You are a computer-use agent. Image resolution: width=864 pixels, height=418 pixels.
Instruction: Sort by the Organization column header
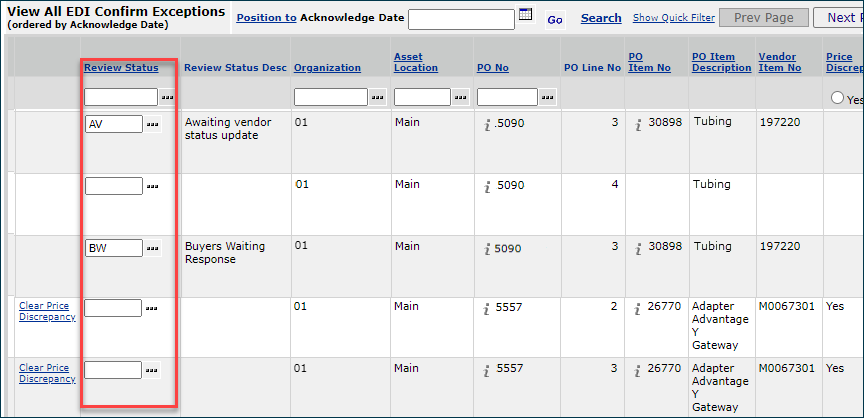tap(327, 67)
